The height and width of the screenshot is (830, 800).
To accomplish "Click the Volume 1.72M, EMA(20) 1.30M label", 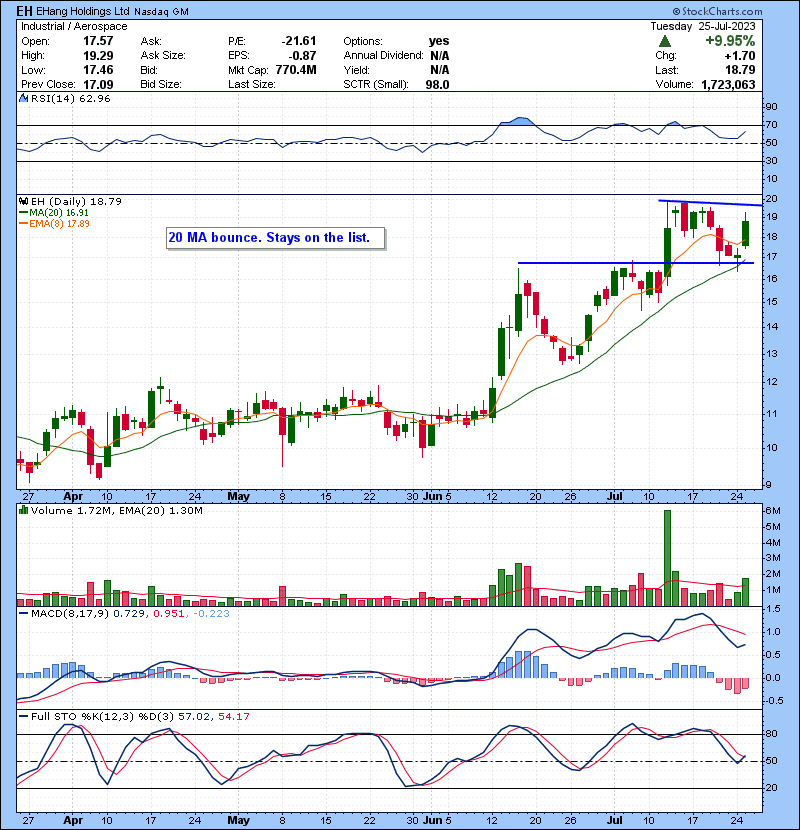I will click(116, 511).
